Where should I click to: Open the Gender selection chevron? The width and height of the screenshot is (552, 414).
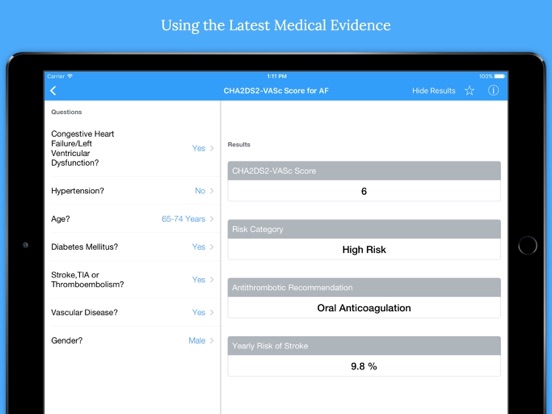click(x=212, y=340)
